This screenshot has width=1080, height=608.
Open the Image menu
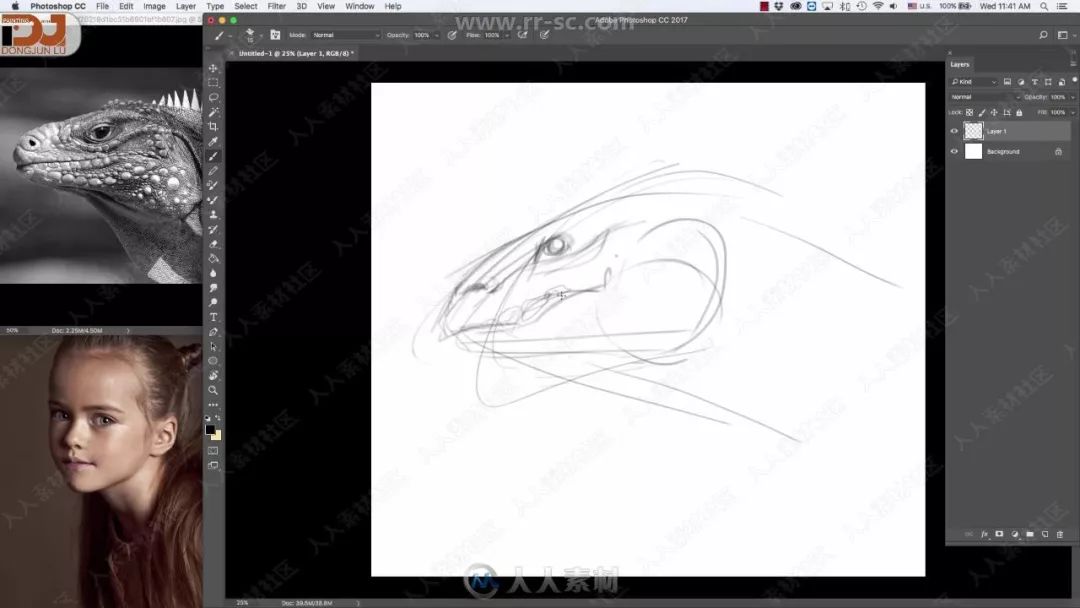[x=154, y=6]
